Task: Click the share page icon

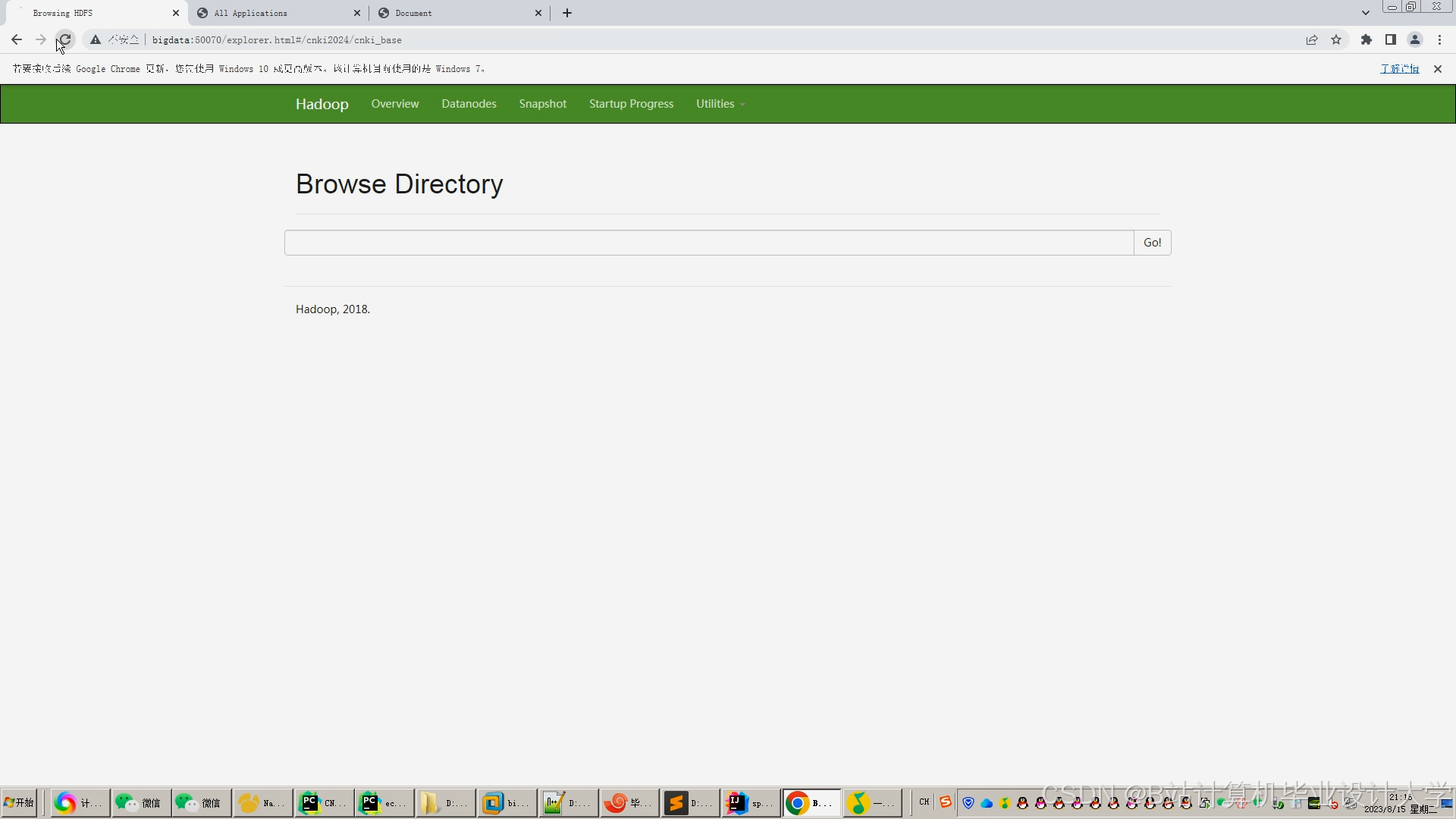Action: 1312,39
